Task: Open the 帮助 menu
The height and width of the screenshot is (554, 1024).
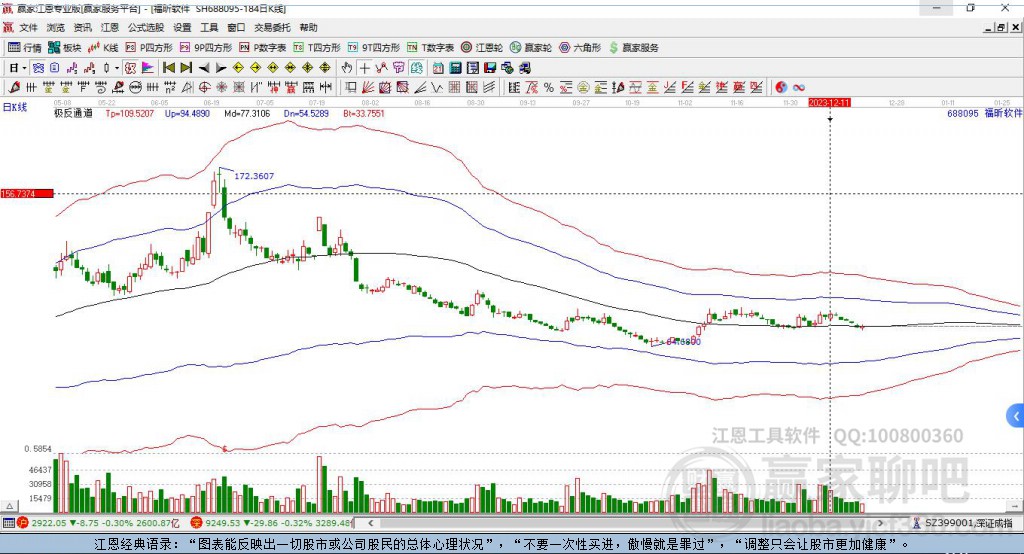Action: click(308, 27)
